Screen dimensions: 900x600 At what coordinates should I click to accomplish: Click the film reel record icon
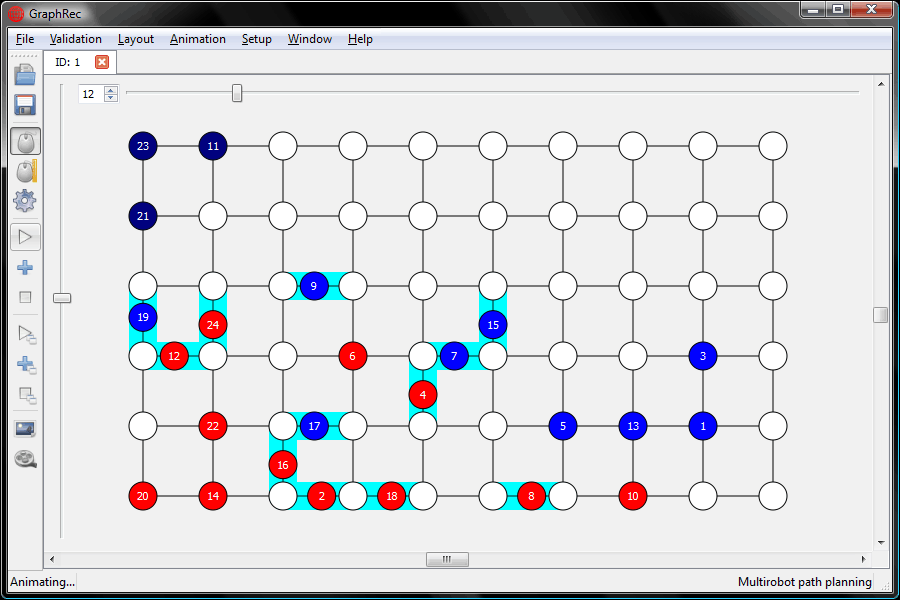[x=25, y=459]
